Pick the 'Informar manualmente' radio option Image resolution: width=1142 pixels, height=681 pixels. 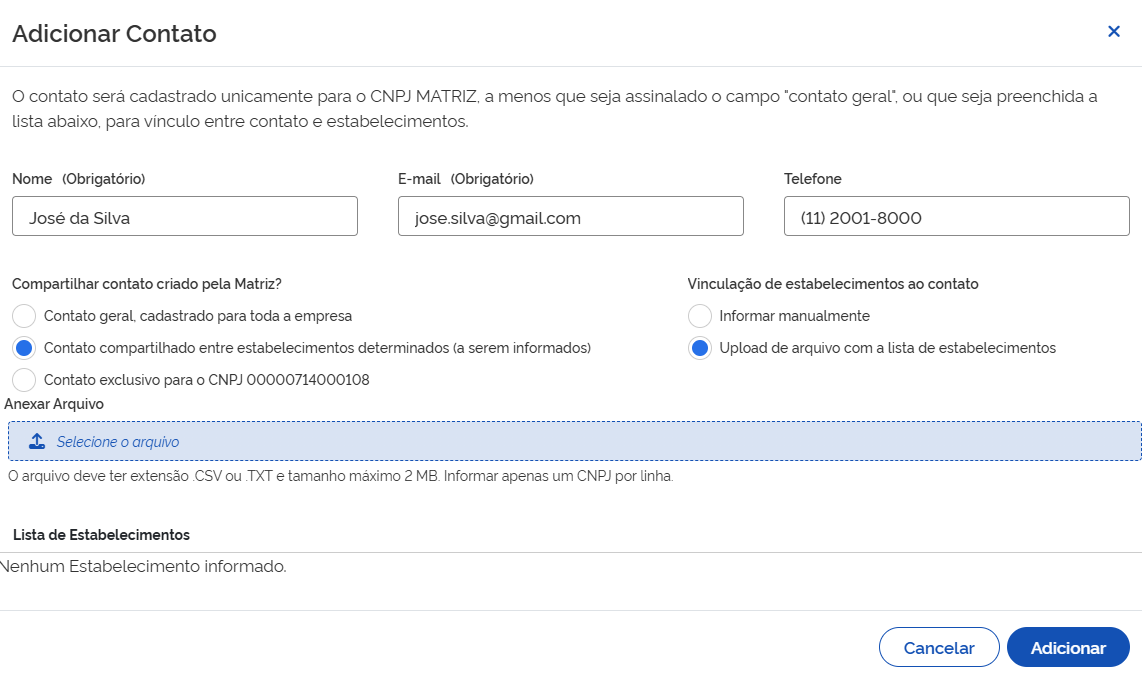click(x=700, y=316)
